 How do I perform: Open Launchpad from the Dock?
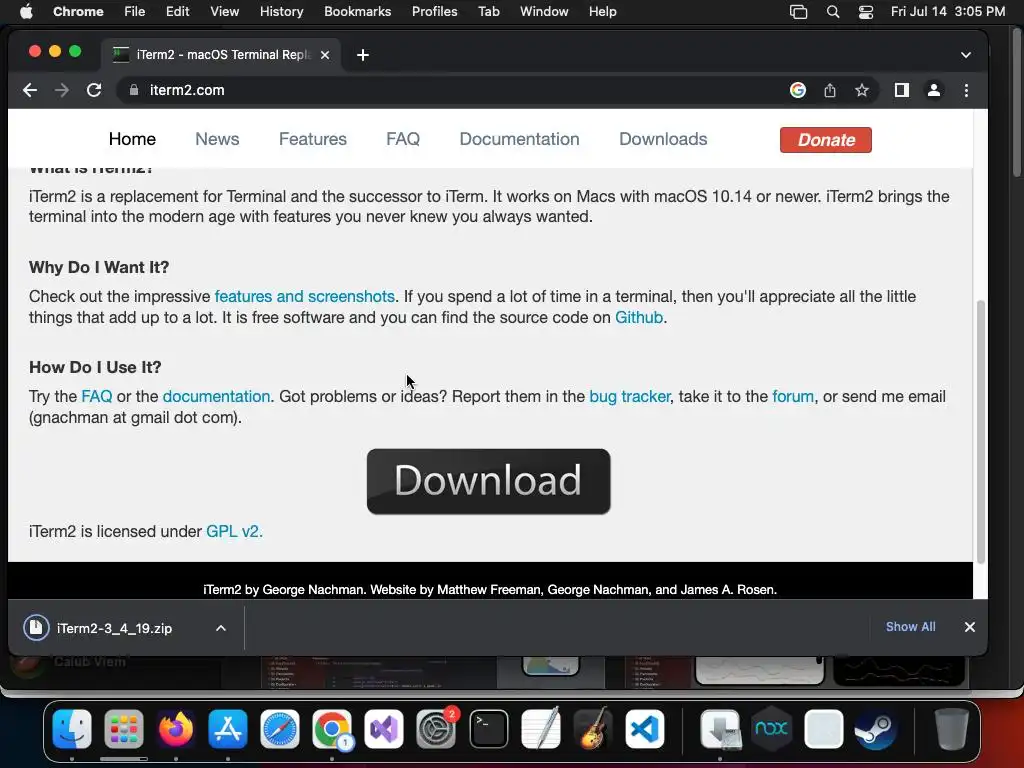pyautogui.click(x=123, y=729)
